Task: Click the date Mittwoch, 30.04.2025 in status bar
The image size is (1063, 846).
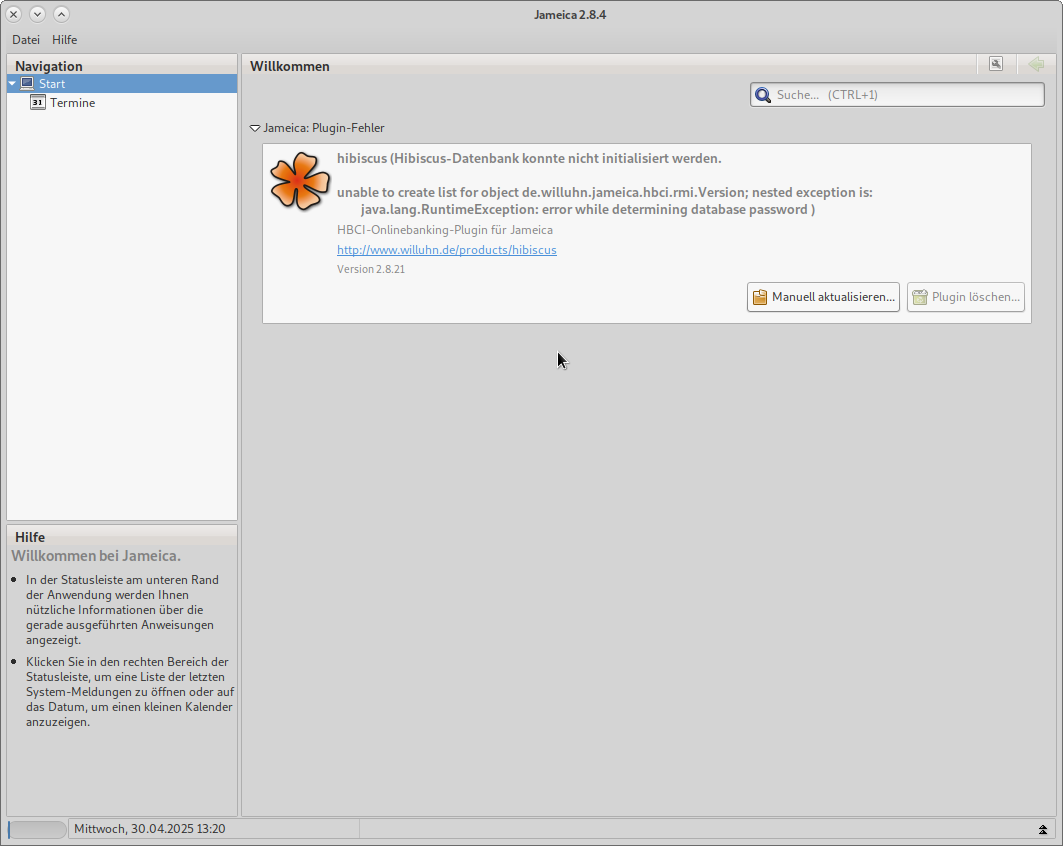Action: [x=149, y=828]
